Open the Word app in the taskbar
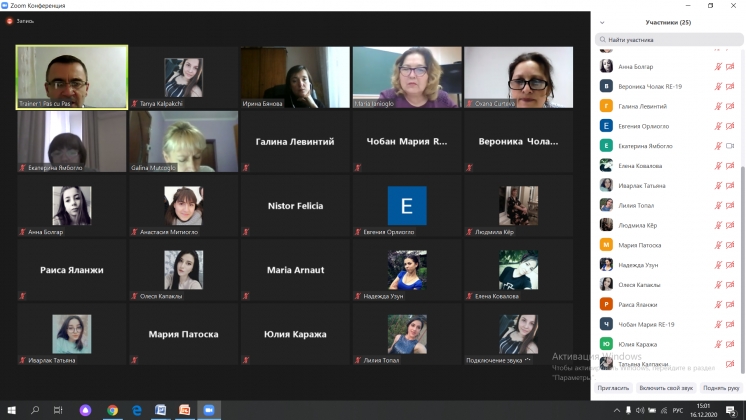 (x=160, y=410)
